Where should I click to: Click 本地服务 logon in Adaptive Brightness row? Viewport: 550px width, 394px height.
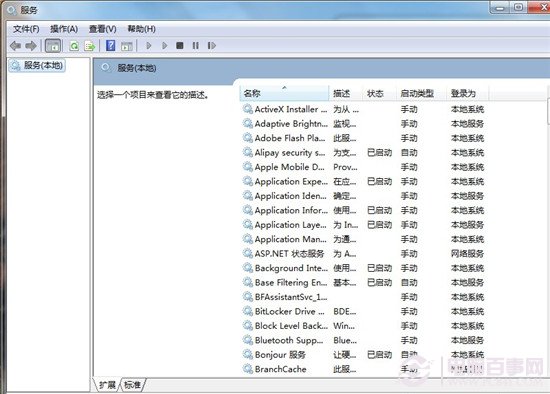tap(467, 123)
